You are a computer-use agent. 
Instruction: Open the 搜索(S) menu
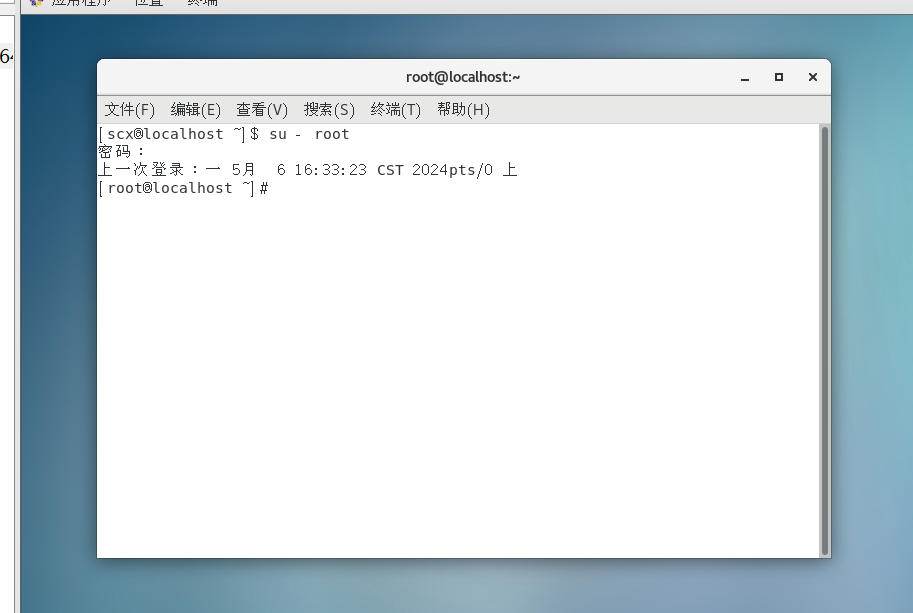coord(329,109)
